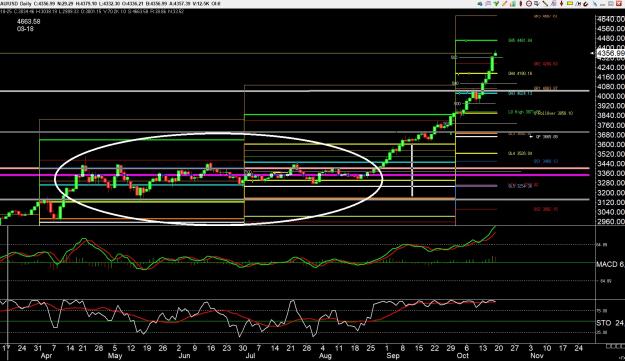Open the purple chat bubble toolbar icon
This screenshot has height=361, width=625.
[488, 4]
